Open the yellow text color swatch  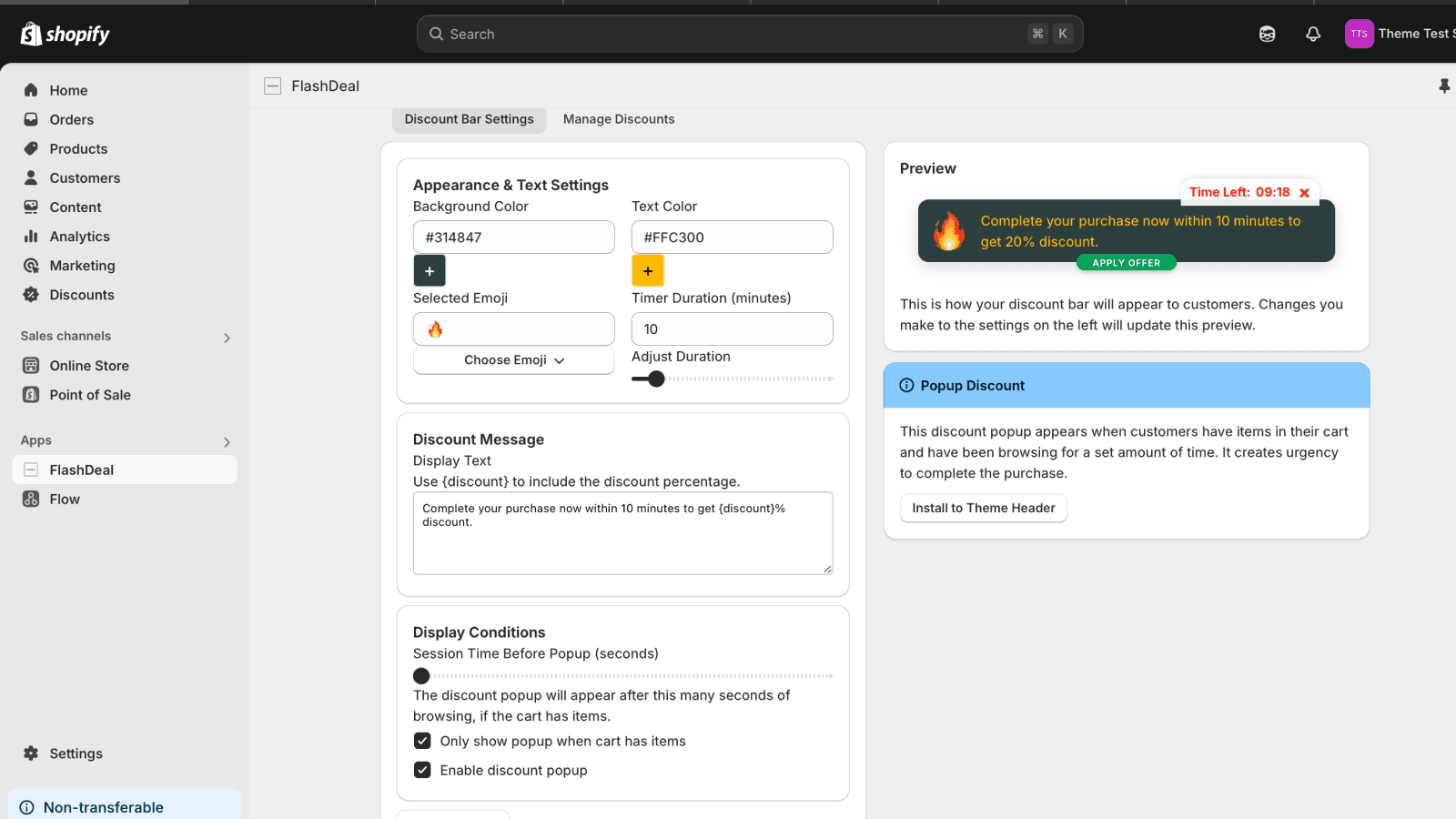pyautogui.click(x=648, y=271)
